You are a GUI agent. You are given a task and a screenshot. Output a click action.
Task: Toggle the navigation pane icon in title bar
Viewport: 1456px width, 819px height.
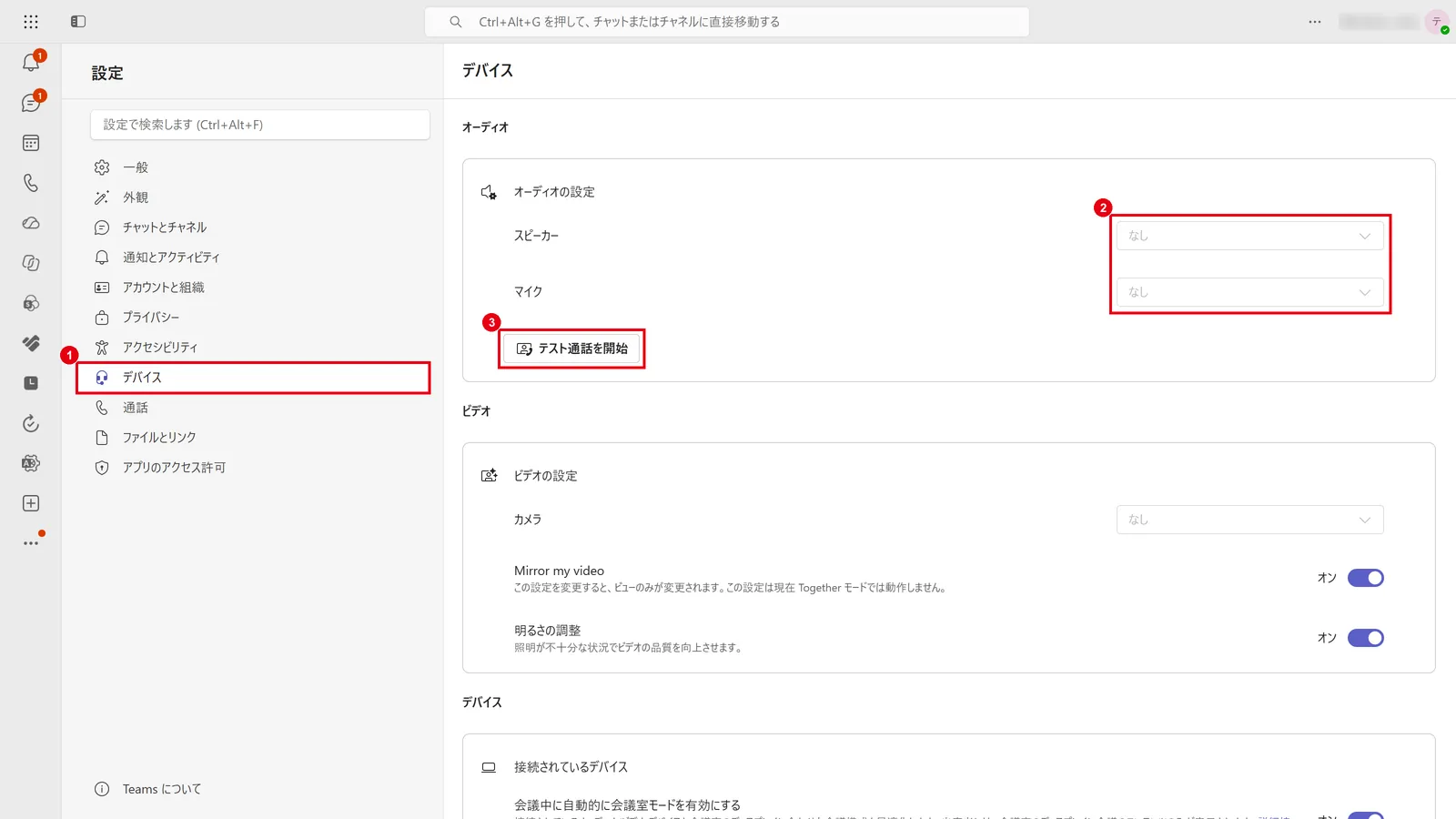pyautogui.click(x=78, y=22)
